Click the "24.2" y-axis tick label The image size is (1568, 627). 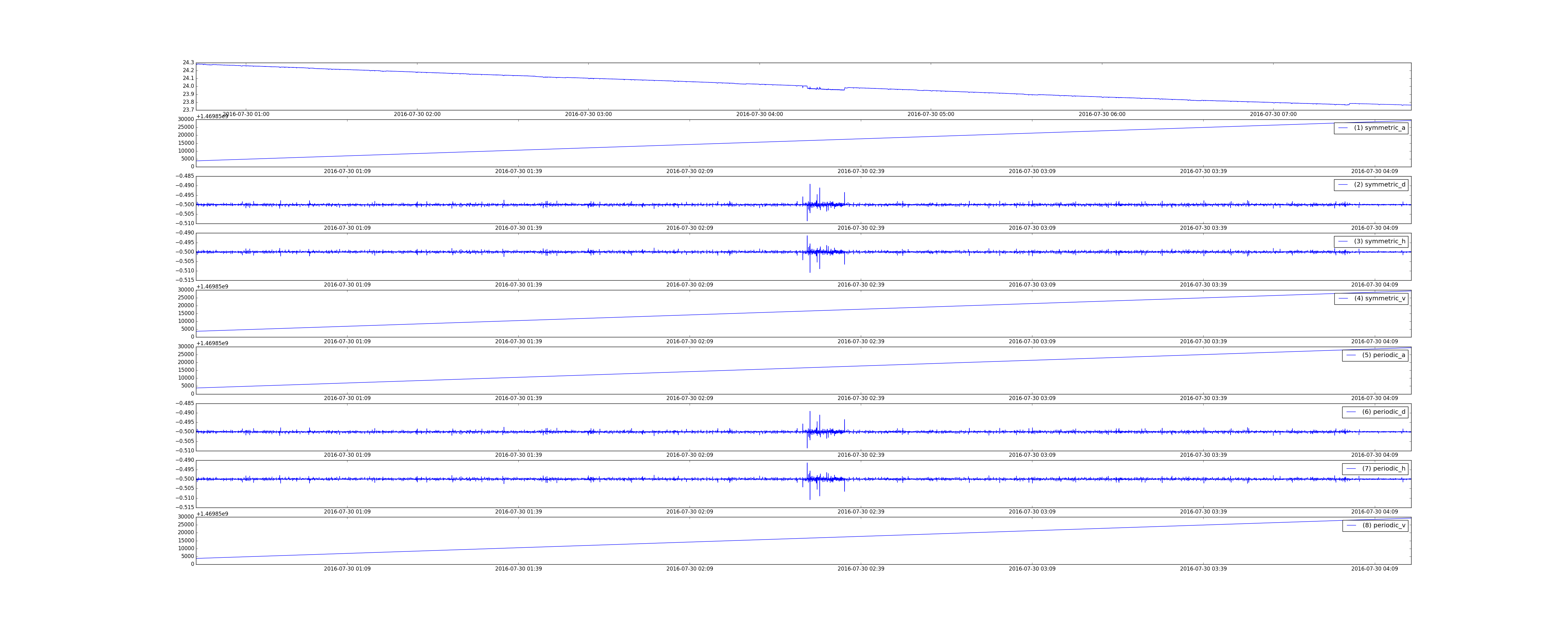pyautogui.click(x=188, y=71)
